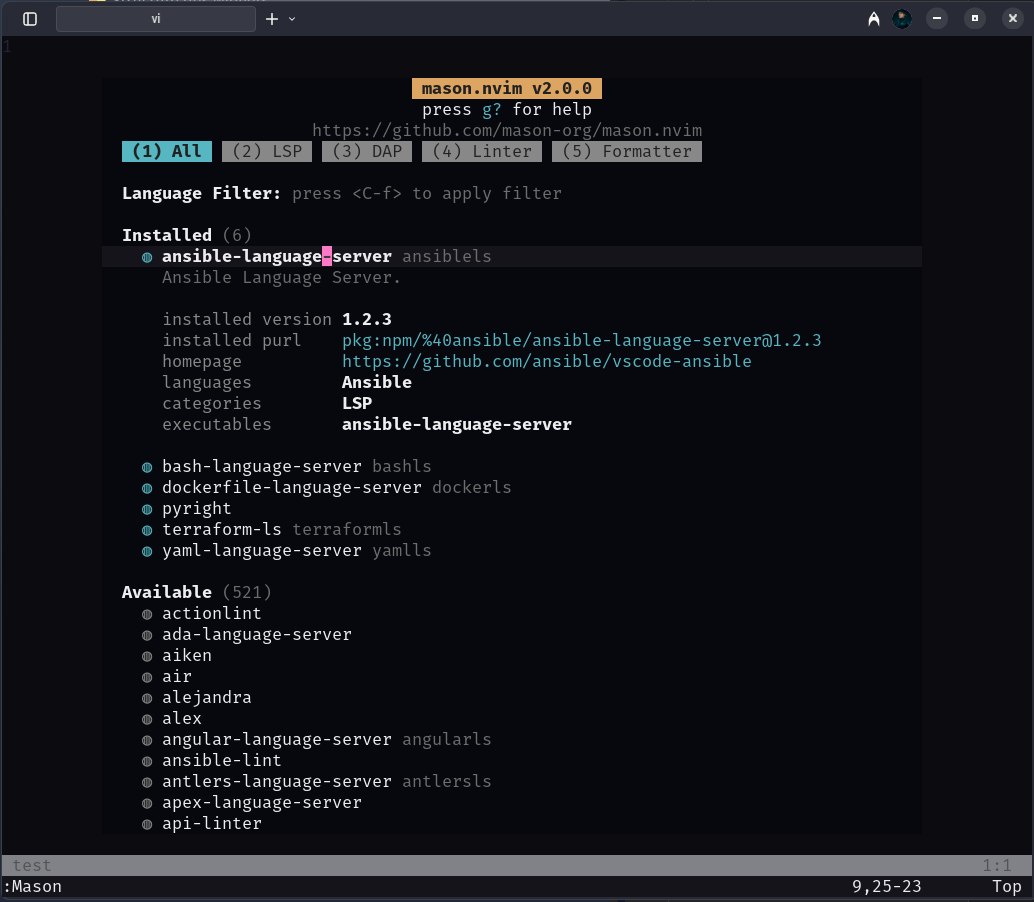
Task: Select the angular-language-server package name
Action: pyautogui.click(x=277, y=740)
